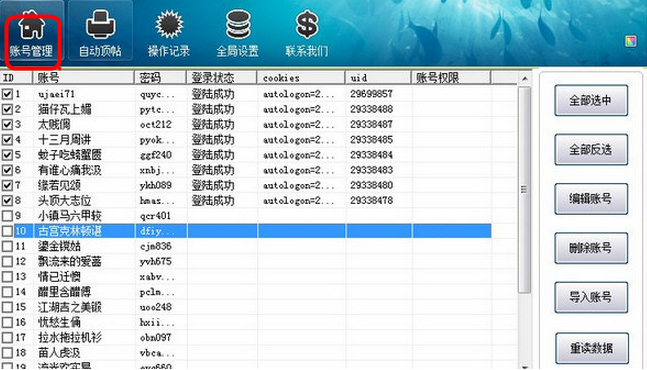Select account name 古宫克林顿谌
This screenshot has width=647, height=370.
pyautogui.click(x=70, y=231)
